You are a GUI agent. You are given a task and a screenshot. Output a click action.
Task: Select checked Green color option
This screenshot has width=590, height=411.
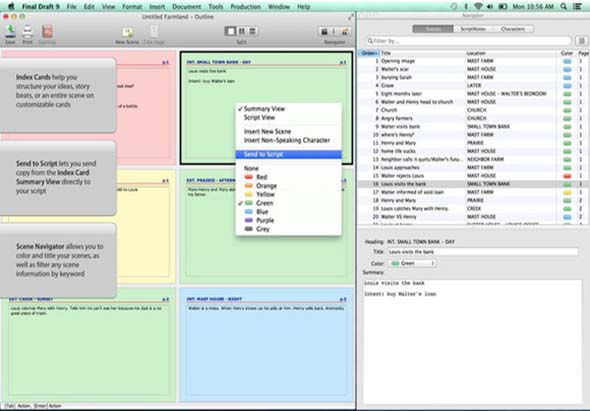click(289, 203)
